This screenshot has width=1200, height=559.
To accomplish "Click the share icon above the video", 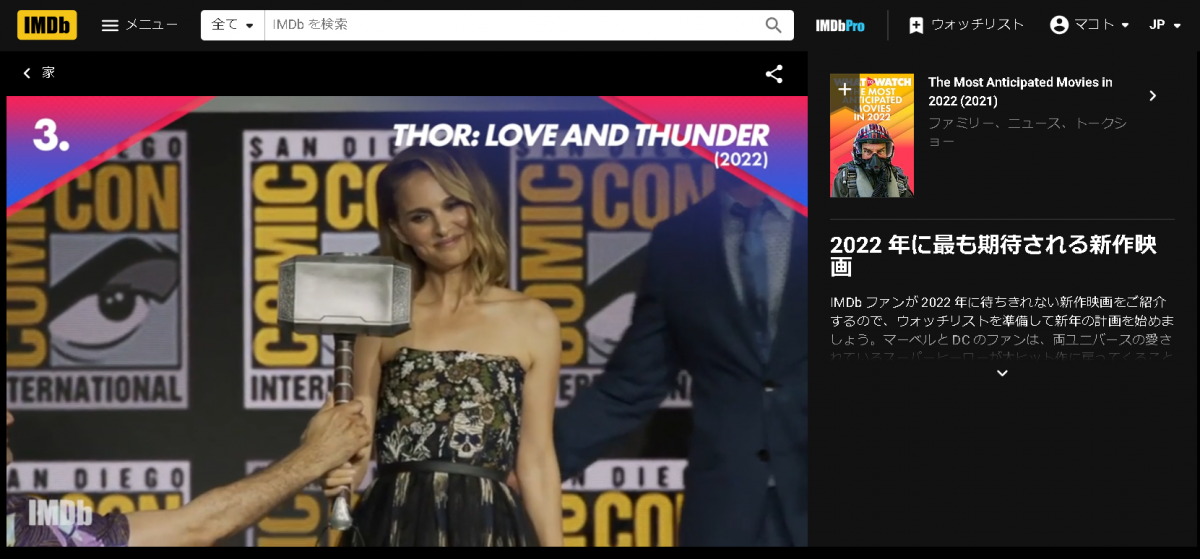I will pyautogui.click(x=774, y=74).
